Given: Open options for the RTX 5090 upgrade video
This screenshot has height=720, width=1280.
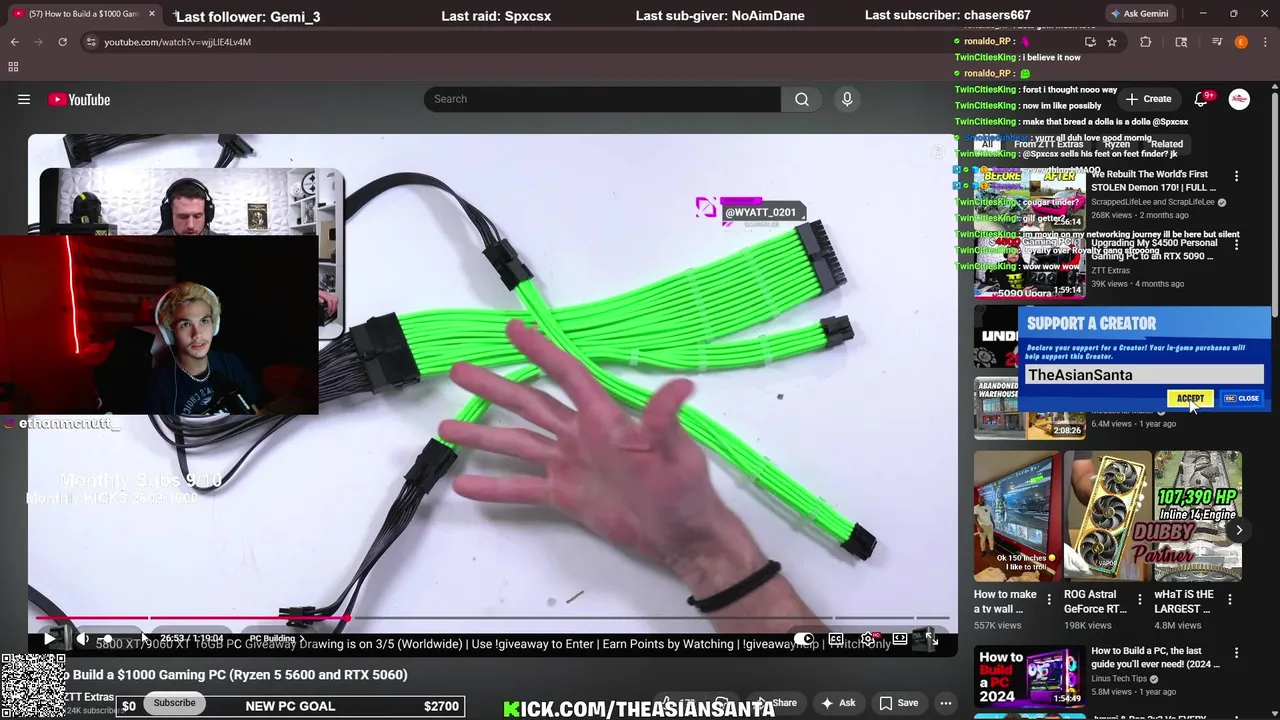Looking at the screenshot, I should pyautogui.click(x=1236, y=244).
